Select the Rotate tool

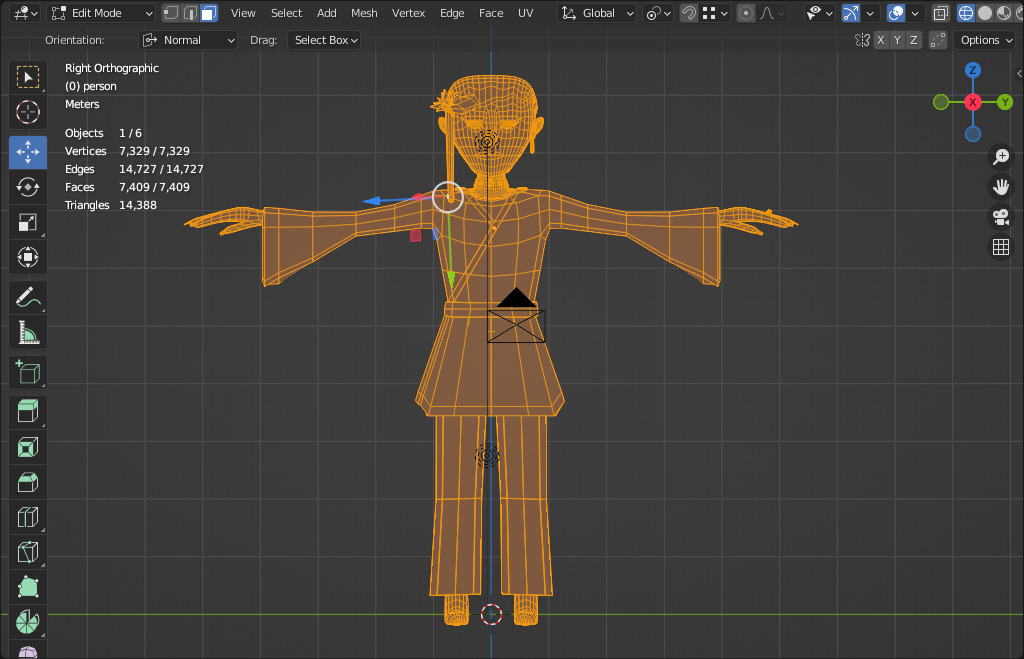click(27, 187)
